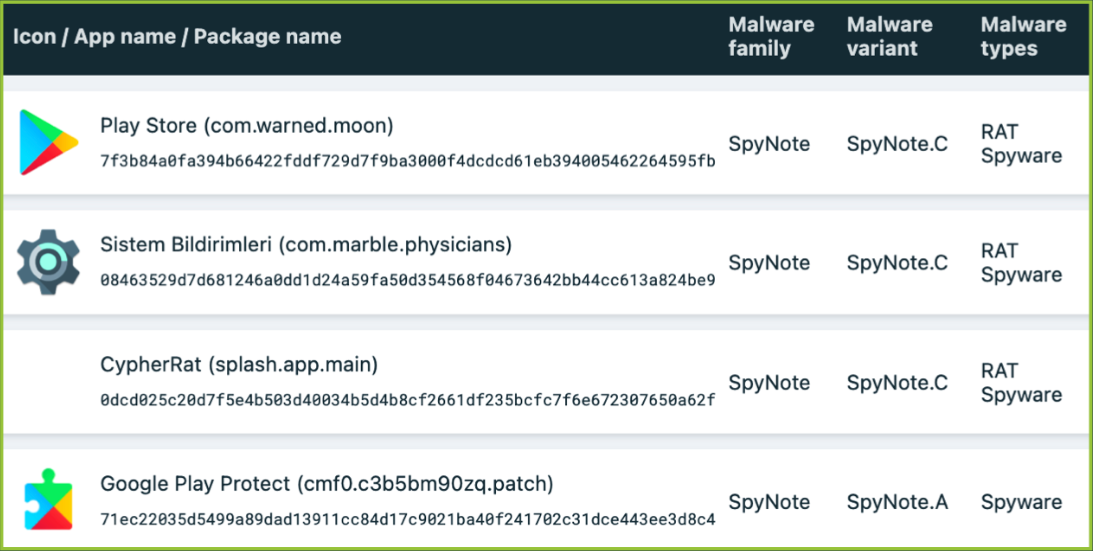Click 'RAT Spyware' type in CypherRat row
Screen dimensions: 1093x551
click(1021, 383)
